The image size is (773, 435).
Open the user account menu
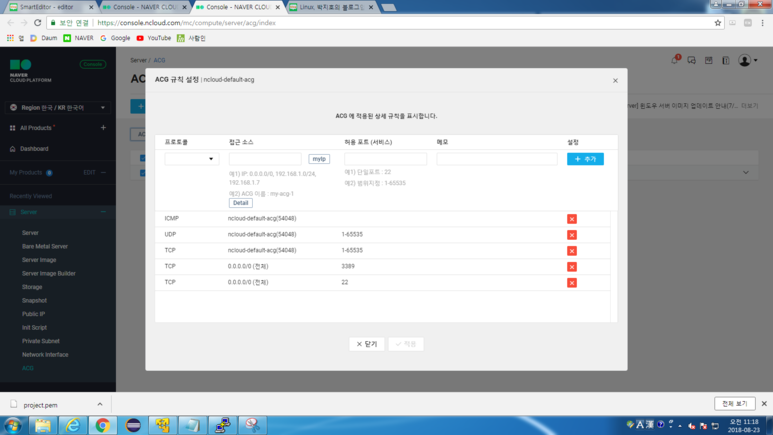tap(747, 61)
